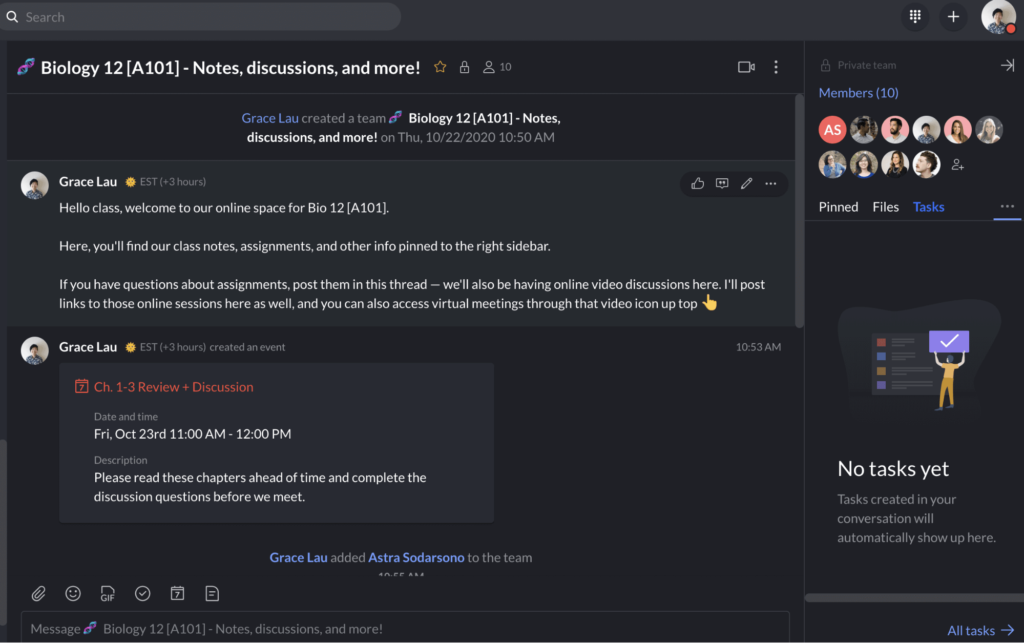Switch to the Files tab

point(885,207)
